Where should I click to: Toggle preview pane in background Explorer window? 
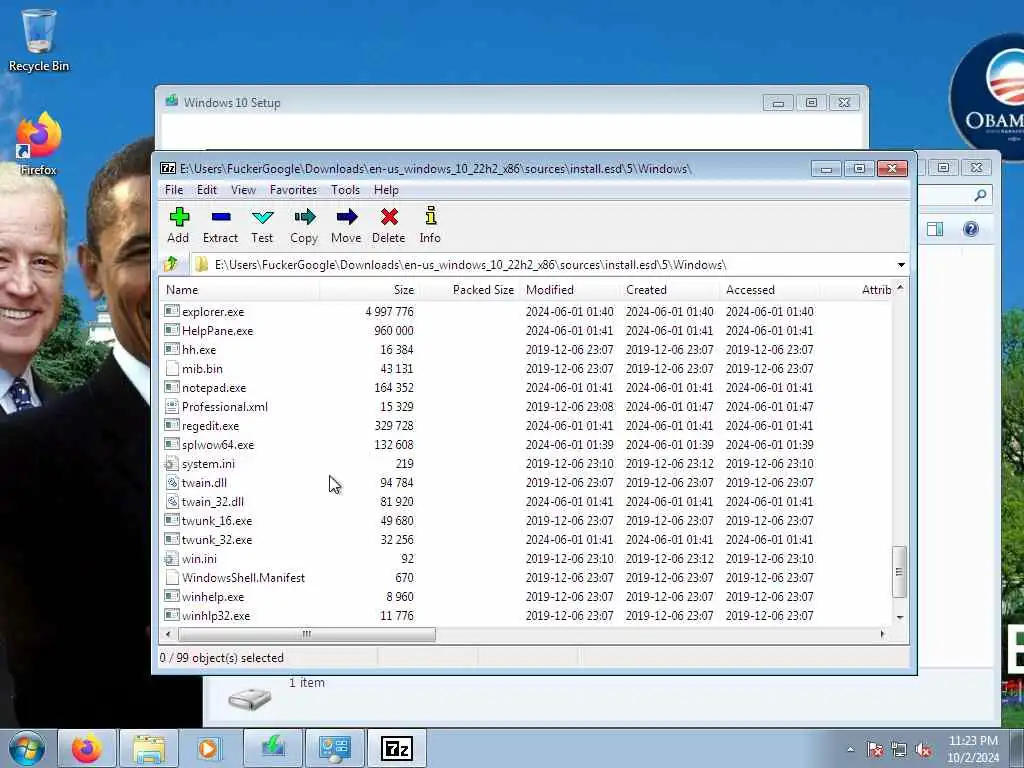[x=935, y=229]
